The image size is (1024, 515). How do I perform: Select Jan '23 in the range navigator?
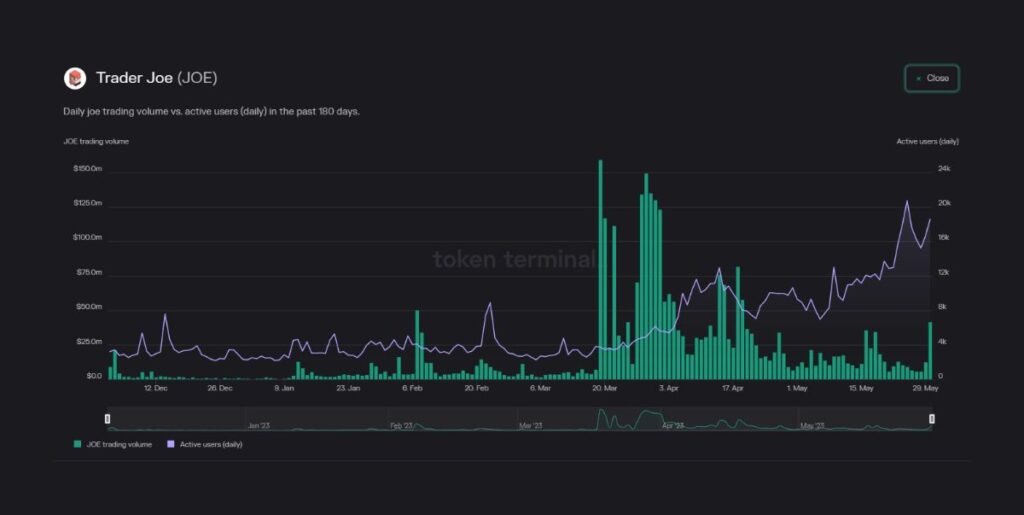point(260,425)
